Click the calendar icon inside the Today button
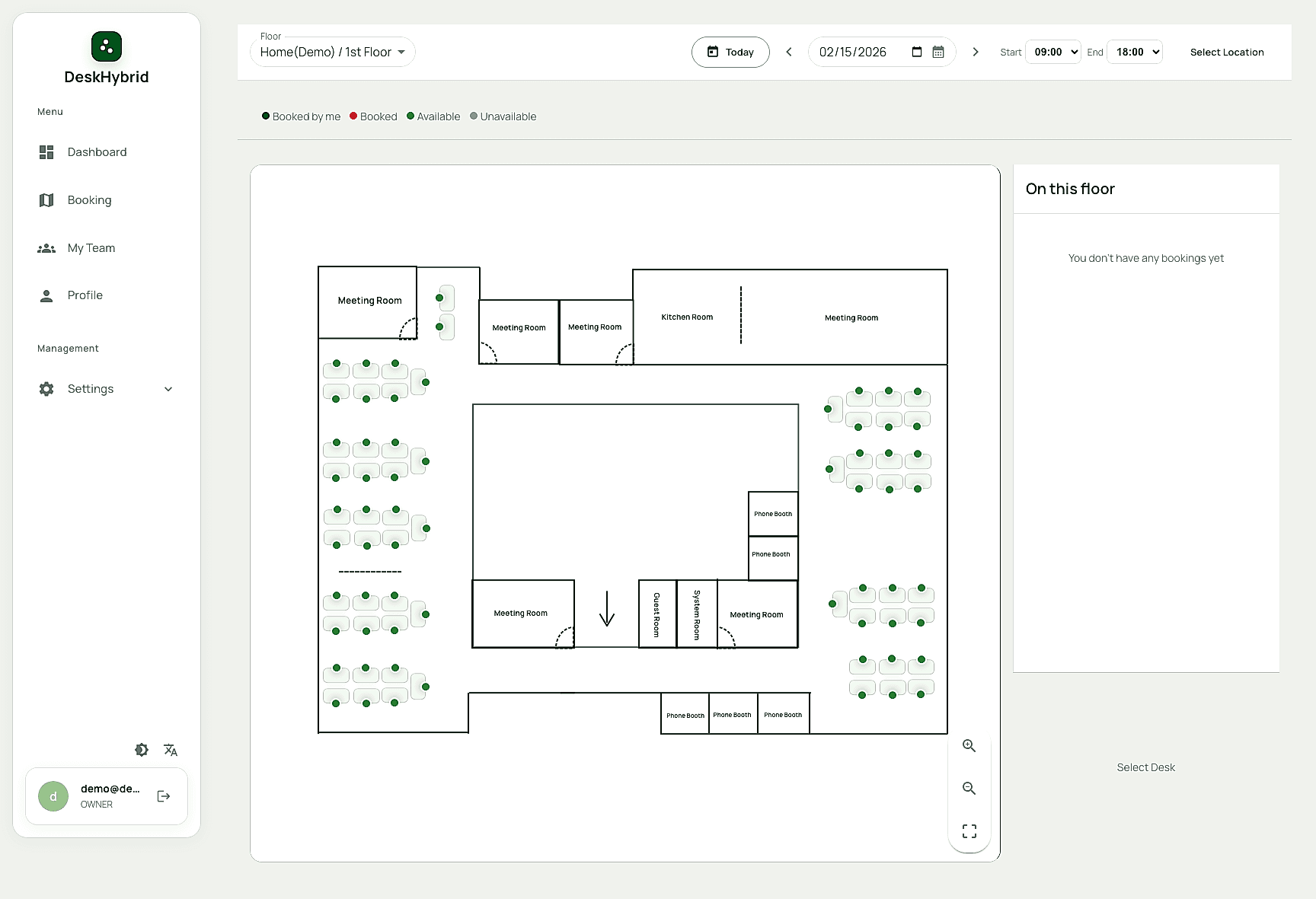The image size is (1316, 899). pos(713,52)
